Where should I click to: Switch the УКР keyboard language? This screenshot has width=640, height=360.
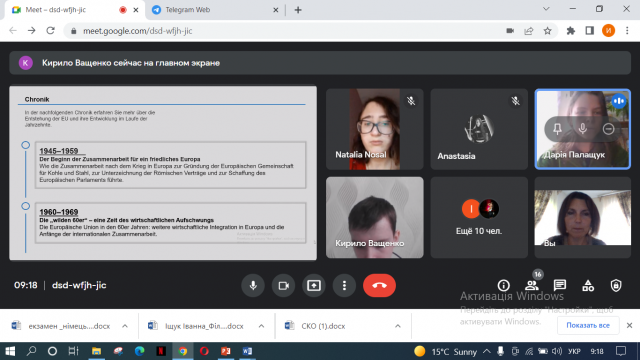574,351
